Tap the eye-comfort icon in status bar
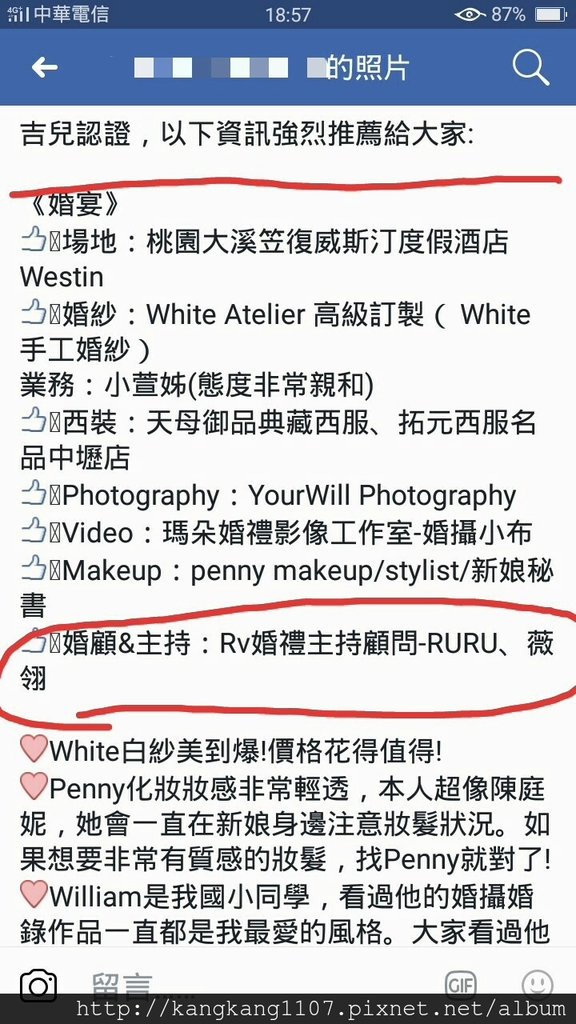 tap(470, 14)
